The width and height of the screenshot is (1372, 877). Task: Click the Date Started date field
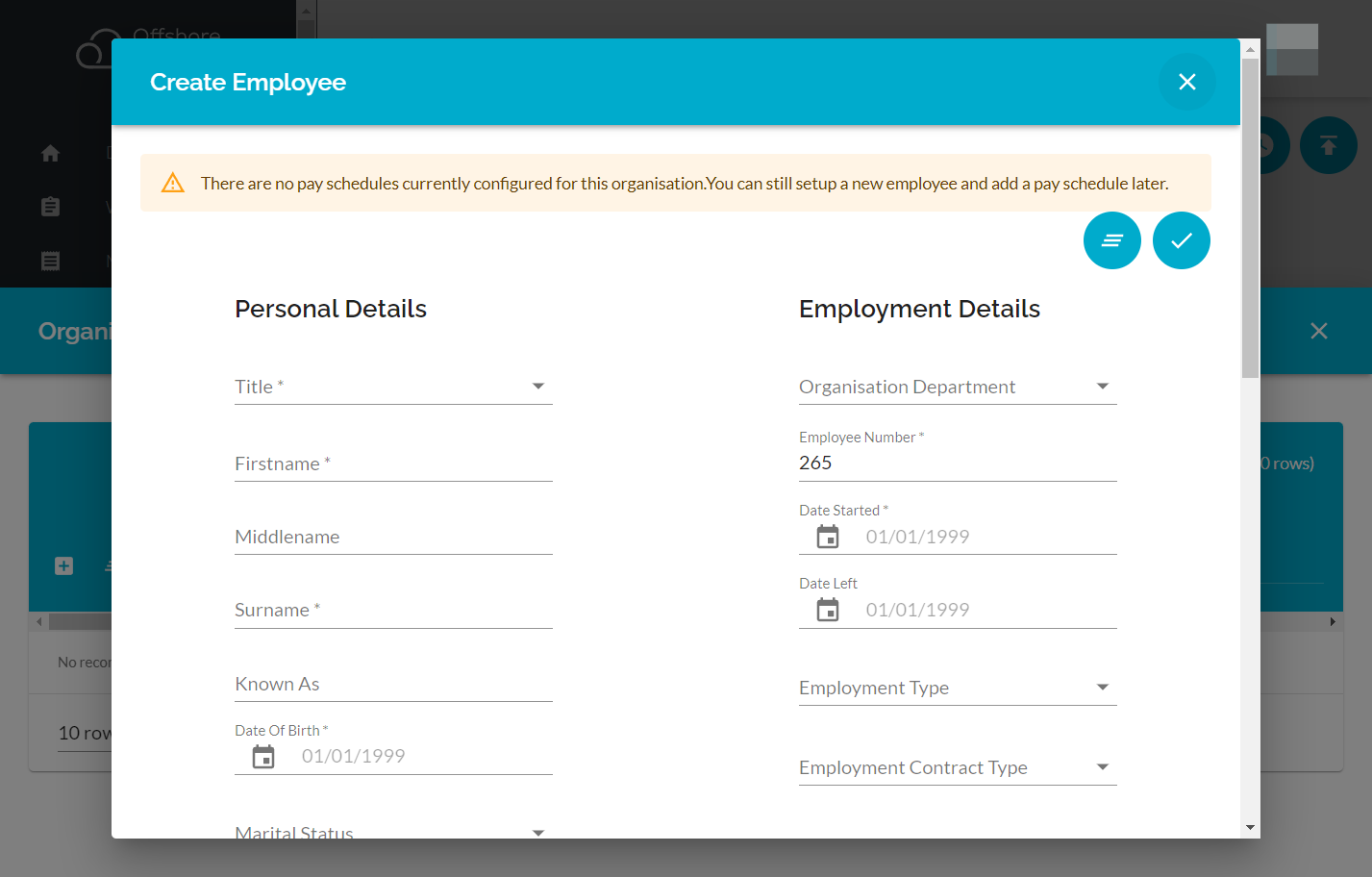coord(989,537)
